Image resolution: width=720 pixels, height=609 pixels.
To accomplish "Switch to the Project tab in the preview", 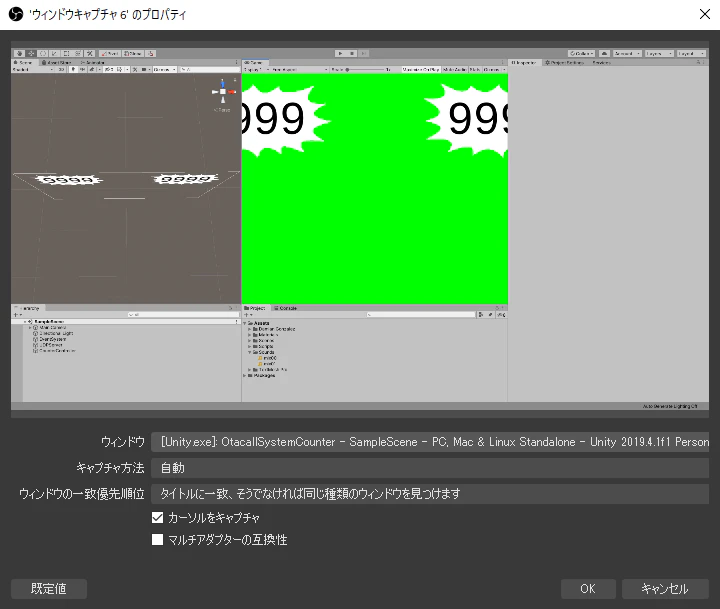I will pyautogui.click(x=255, y=308).
